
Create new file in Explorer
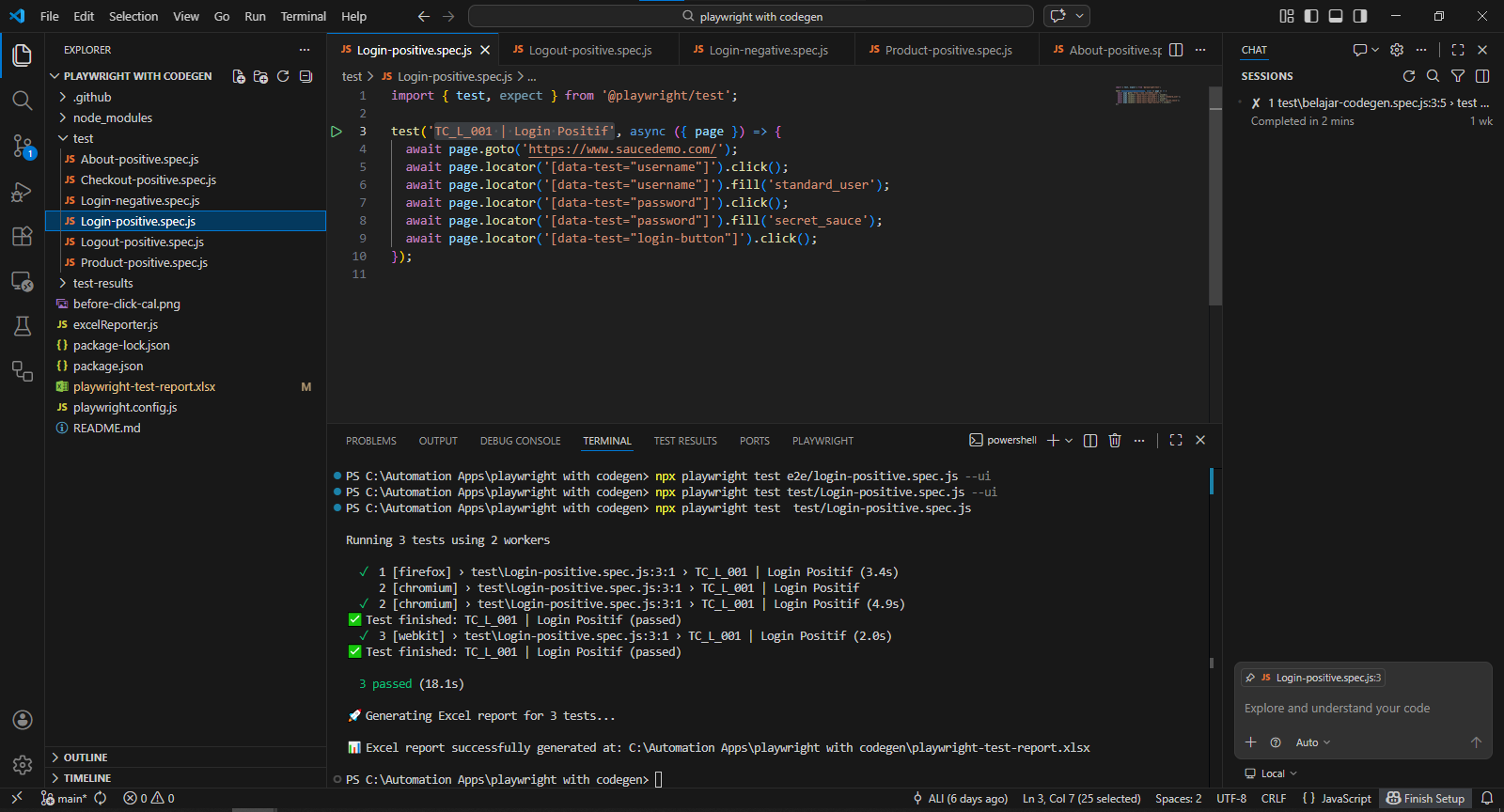pos(239,76)
